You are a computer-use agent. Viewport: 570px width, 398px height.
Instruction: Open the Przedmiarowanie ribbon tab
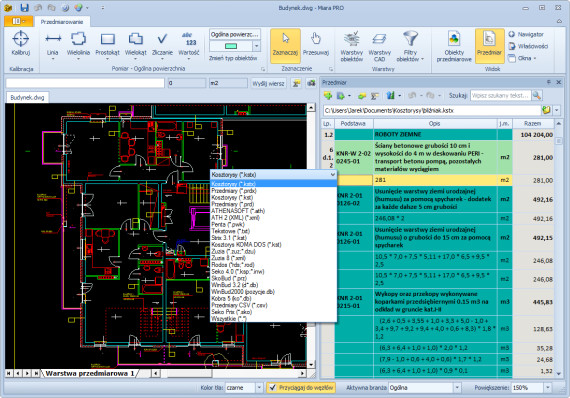pos(62,22)
